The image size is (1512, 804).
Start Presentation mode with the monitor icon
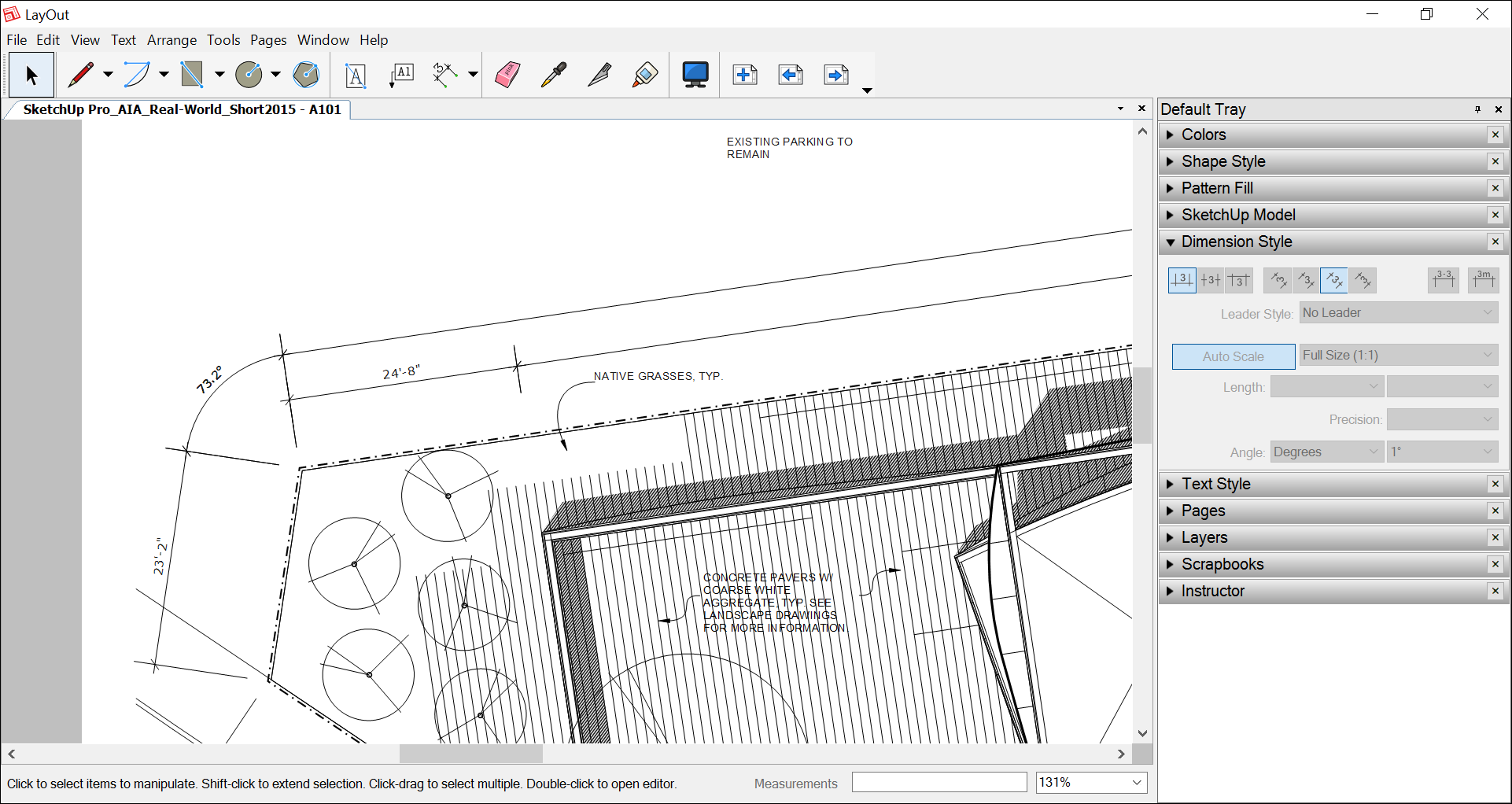click(695, 75)
